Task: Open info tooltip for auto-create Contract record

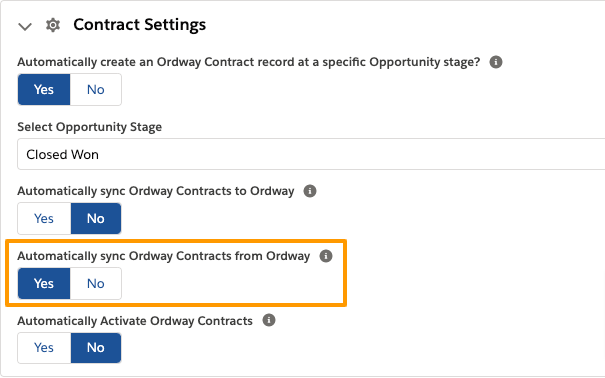Action: [496, 62]
